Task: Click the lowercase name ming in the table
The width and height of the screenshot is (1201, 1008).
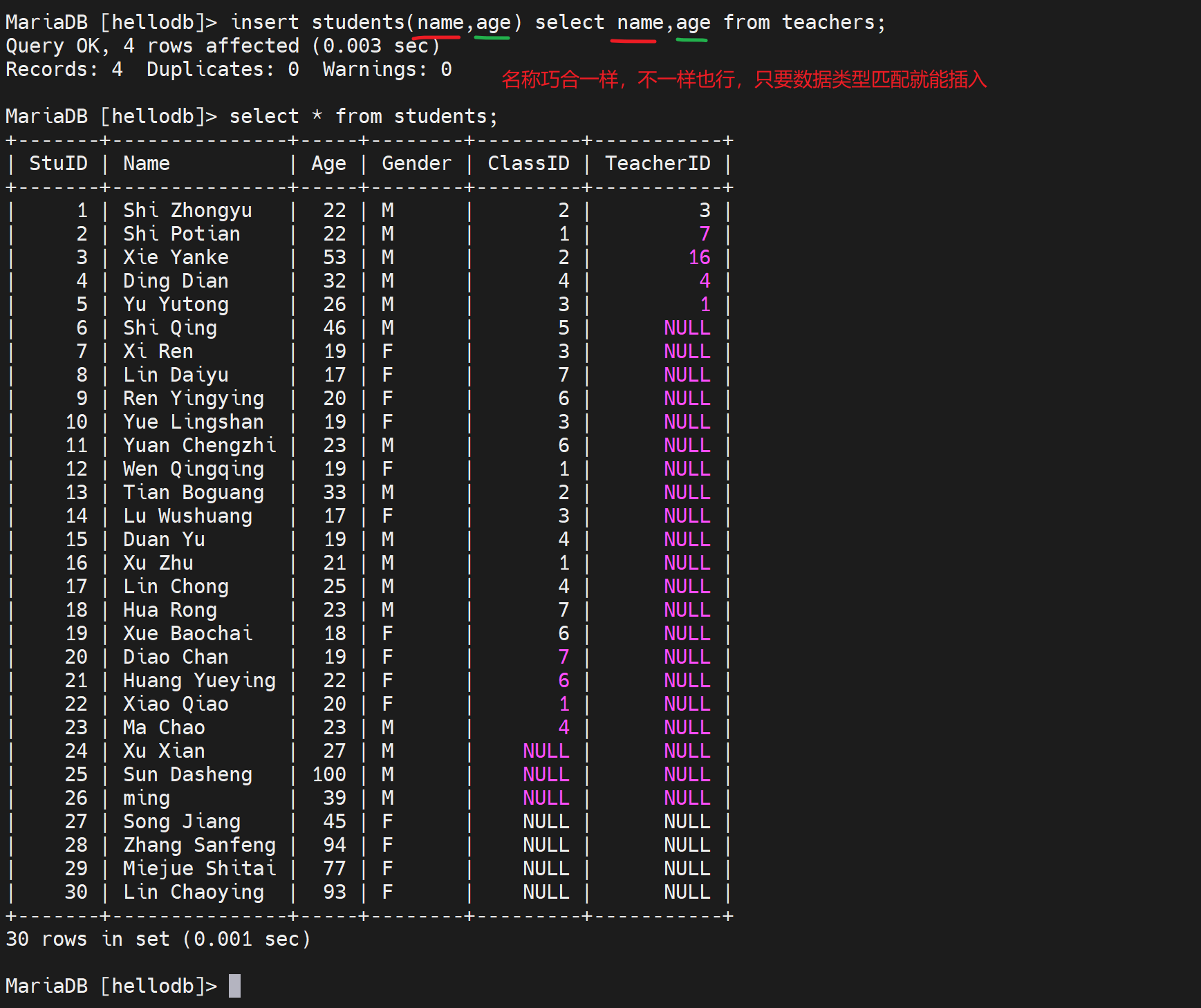Action: click(147, 798)
